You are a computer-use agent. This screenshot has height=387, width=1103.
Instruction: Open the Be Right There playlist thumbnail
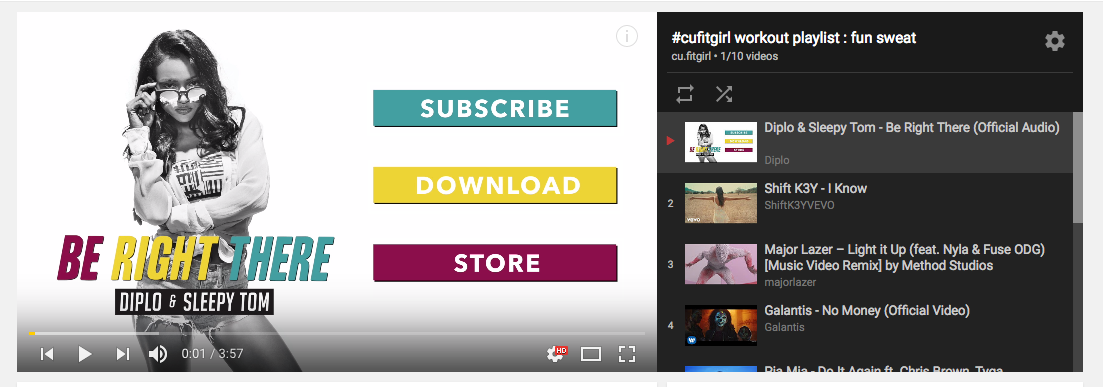pyautogui.click(x=720, y=142)
